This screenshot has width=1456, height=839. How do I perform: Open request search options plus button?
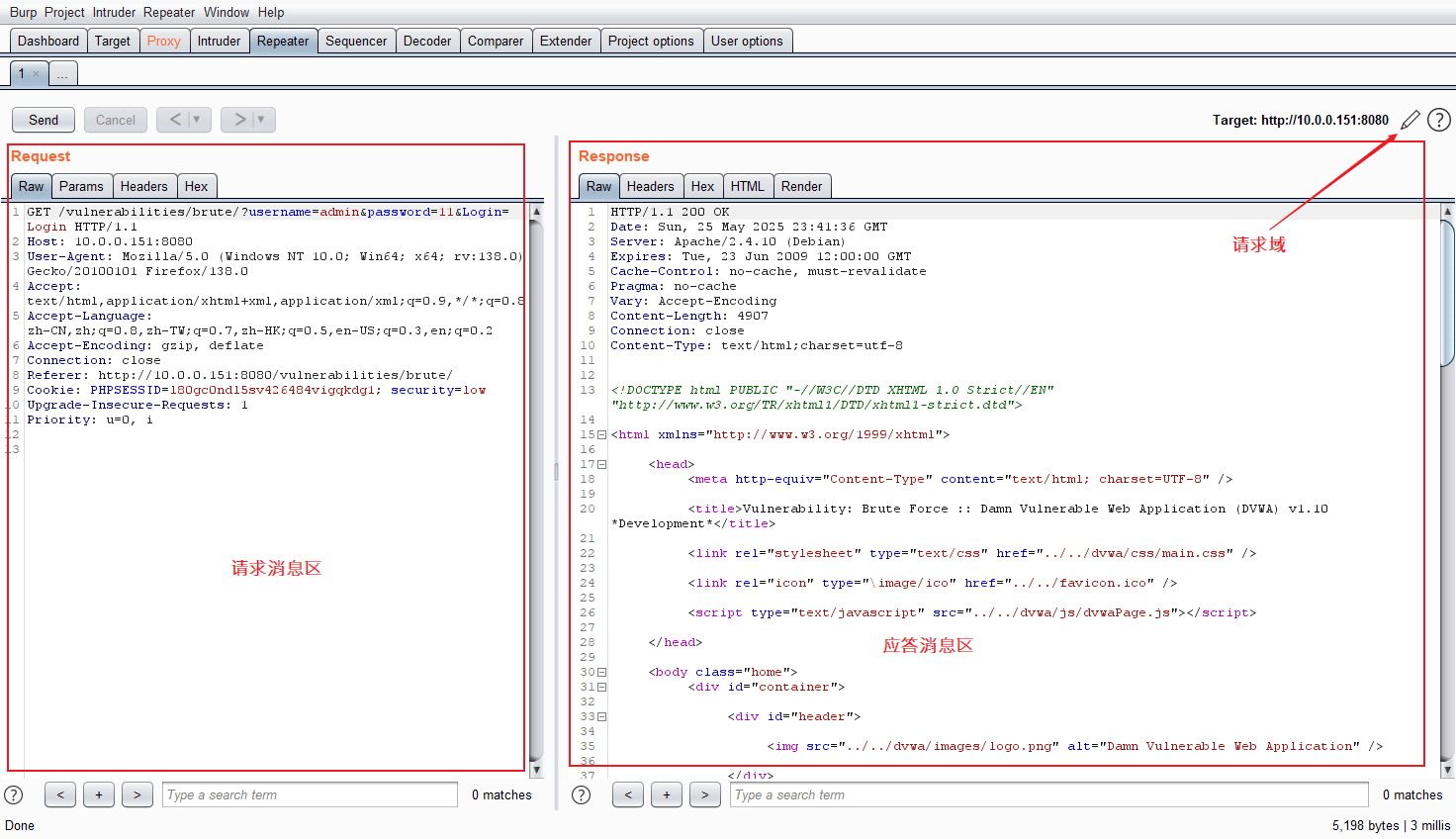click(99, 794)
